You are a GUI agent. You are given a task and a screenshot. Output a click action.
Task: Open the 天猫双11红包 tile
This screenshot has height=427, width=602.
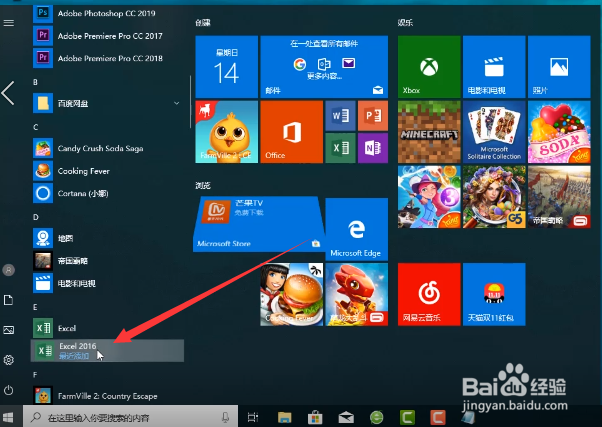click(x=494, y=294)
